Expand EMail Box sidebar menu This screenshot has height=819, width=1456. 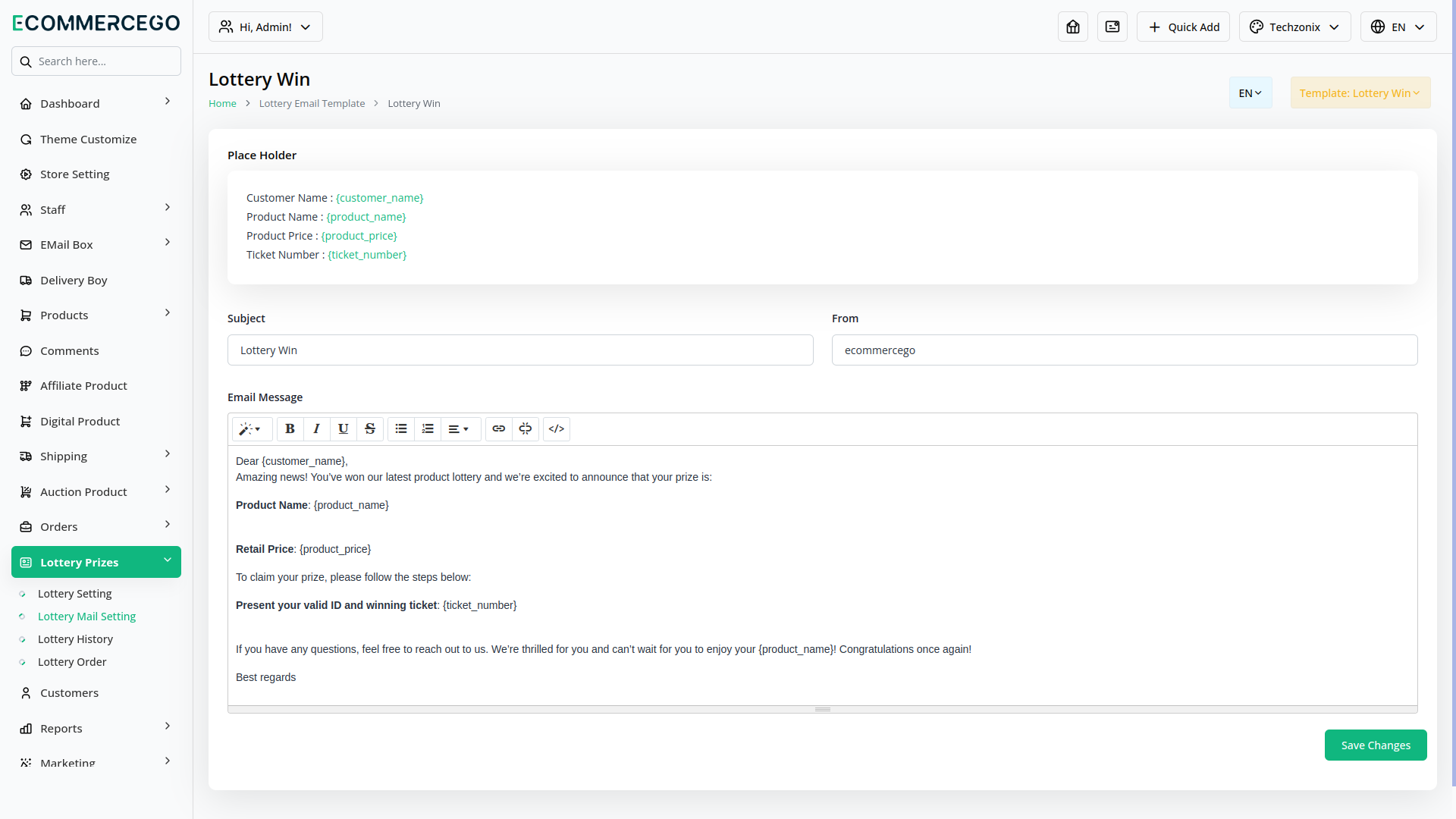pyautogui.click(x=96, y=245)
